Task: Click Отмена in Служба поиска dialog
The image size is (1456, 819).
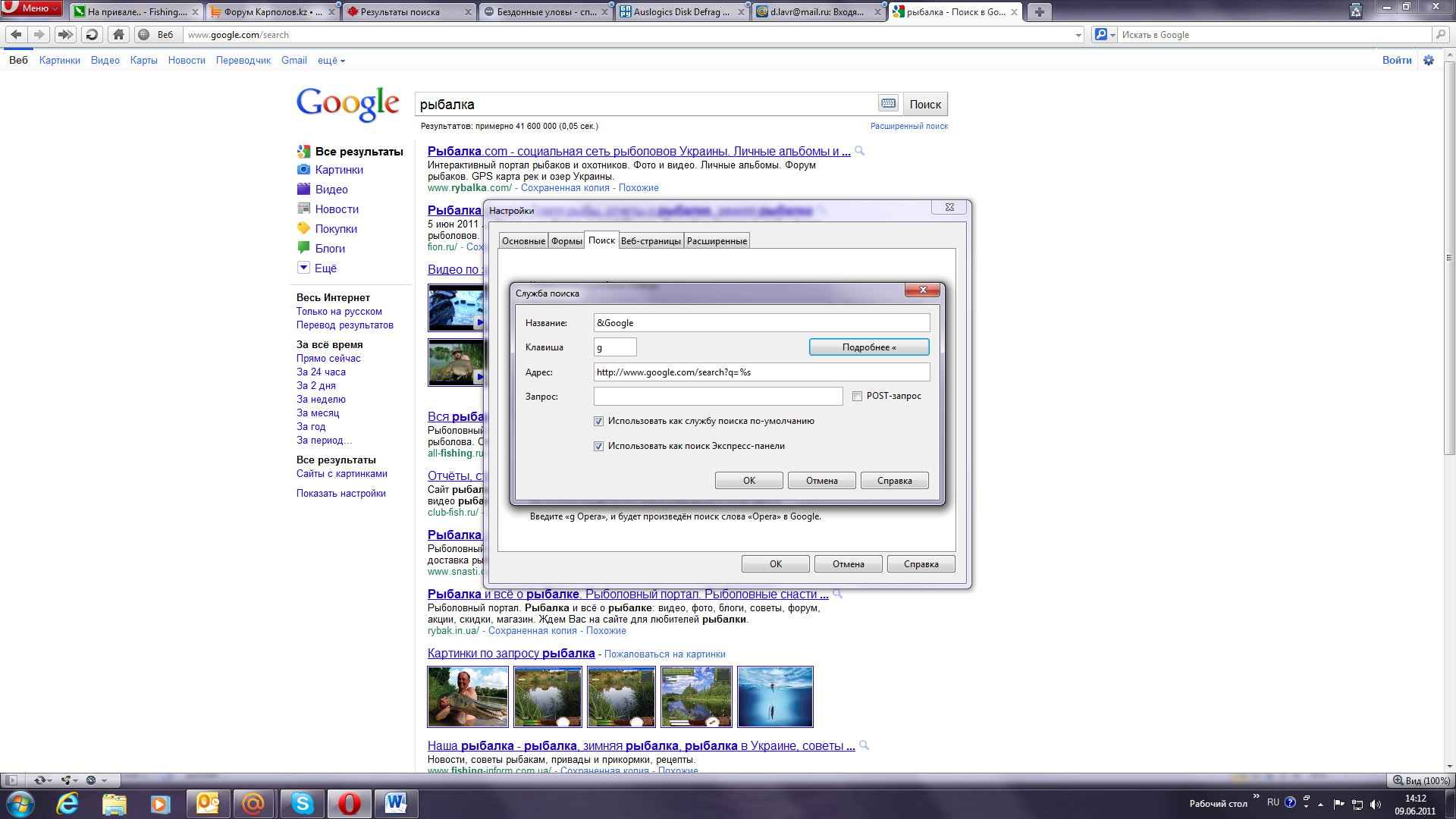Action: tap(822, 481)
